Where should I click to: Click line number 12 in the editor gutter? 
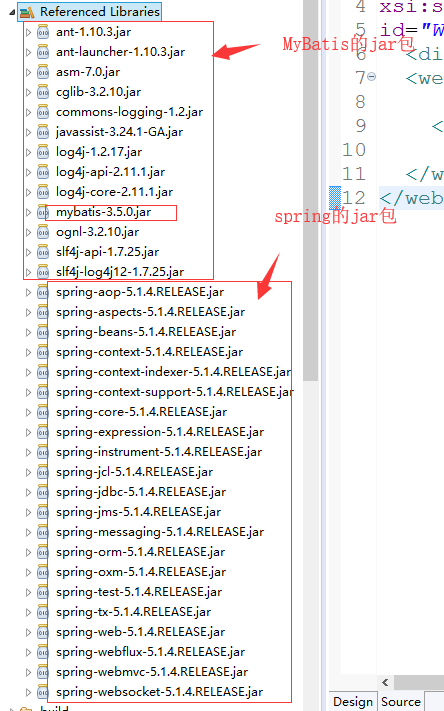[x=354, y=198]
